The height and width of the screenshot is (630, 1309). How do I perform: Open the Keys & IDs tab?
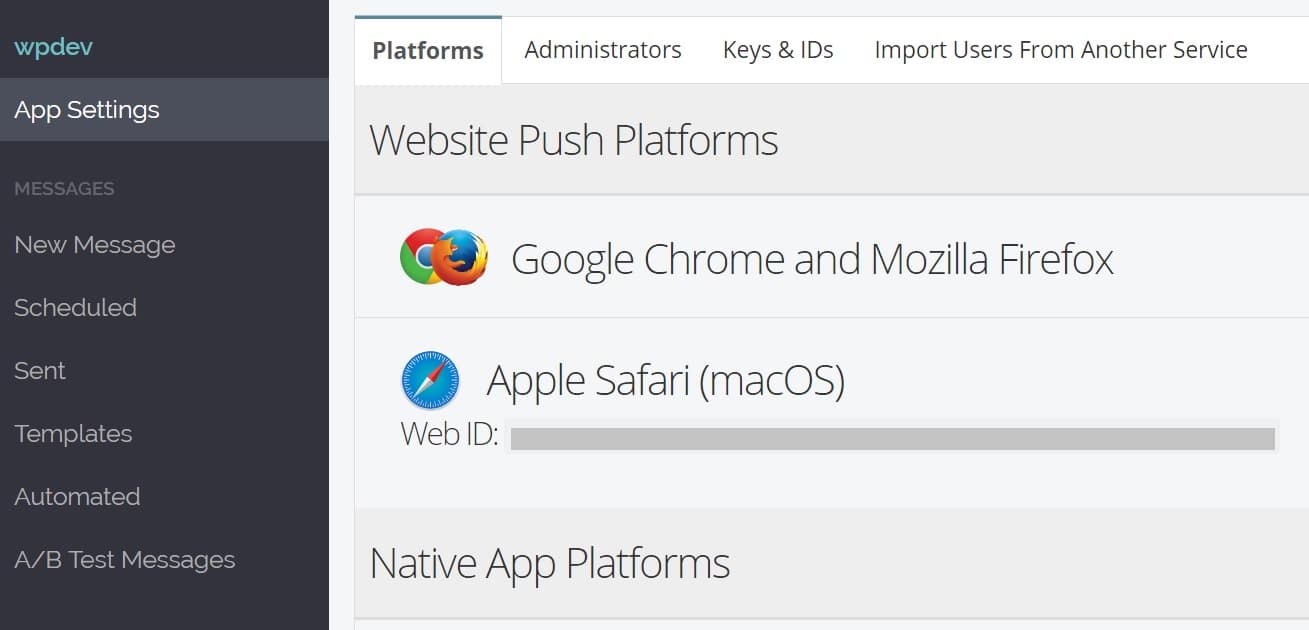pos(778,49)
